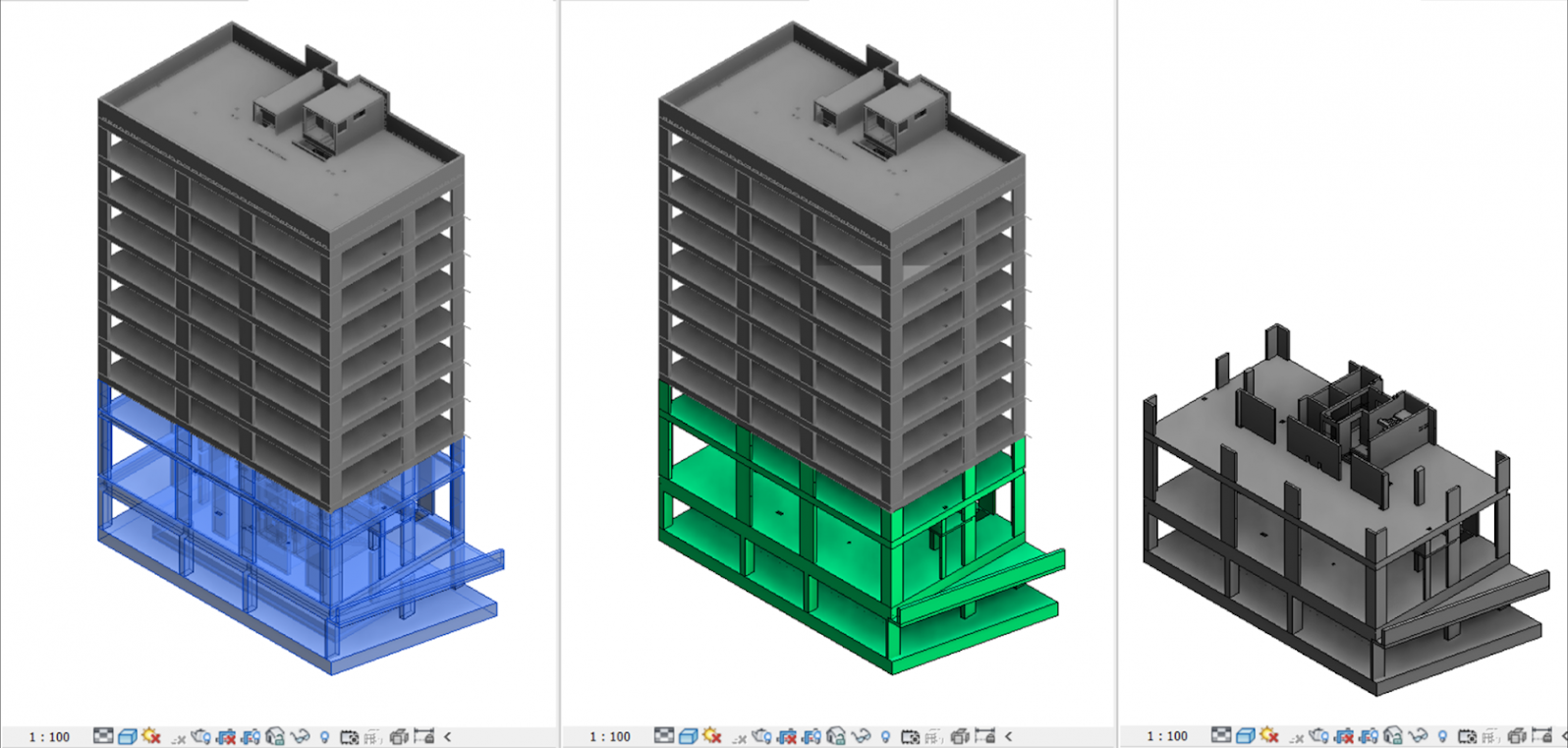Show Rendering Dialog in left view

[x=201, y=736]
